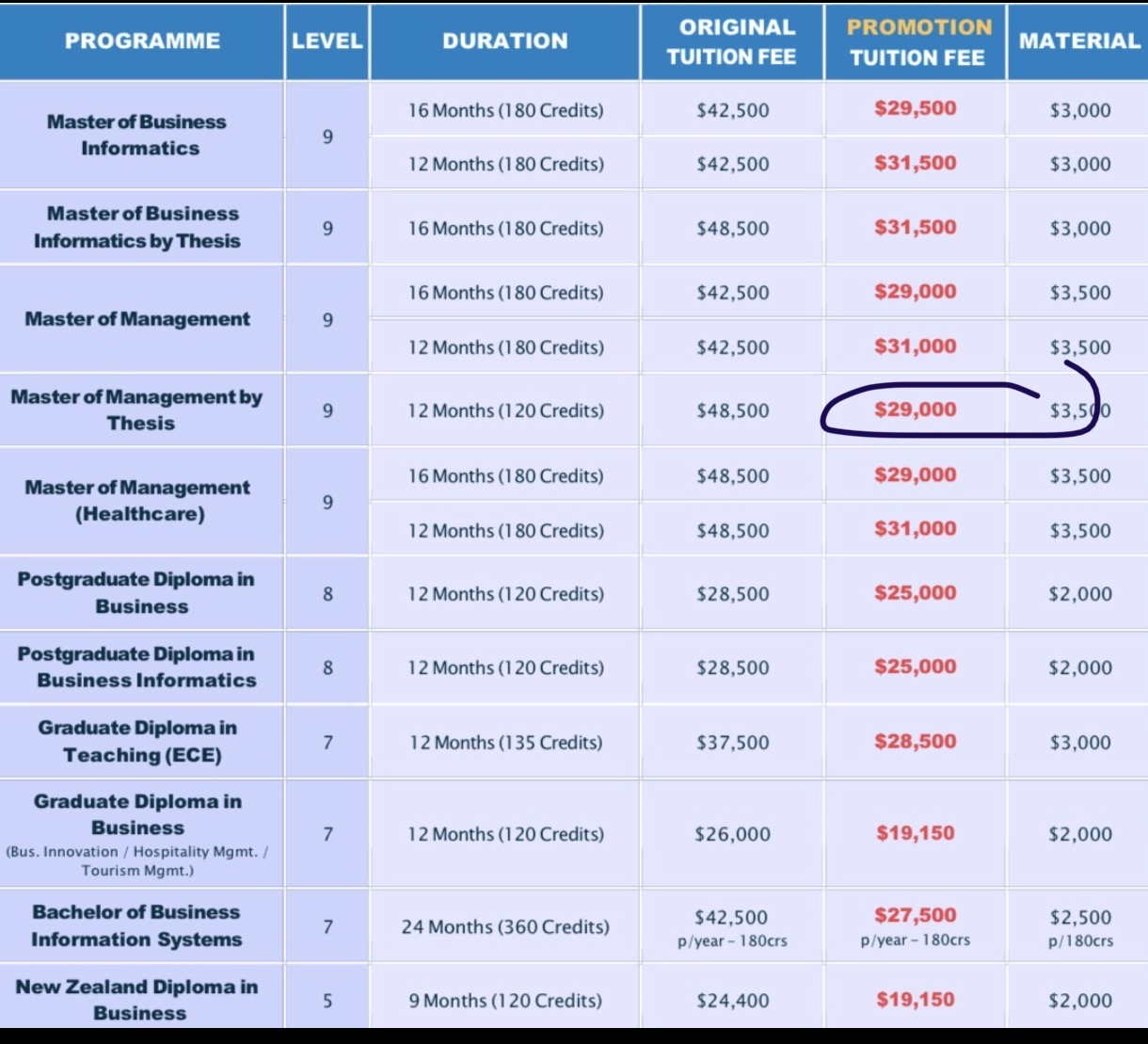This screenshot has height=1044, width=1148.
Task: Select the 9 Months (120 Credits) duration
Action: click(x=505, y=1001)
